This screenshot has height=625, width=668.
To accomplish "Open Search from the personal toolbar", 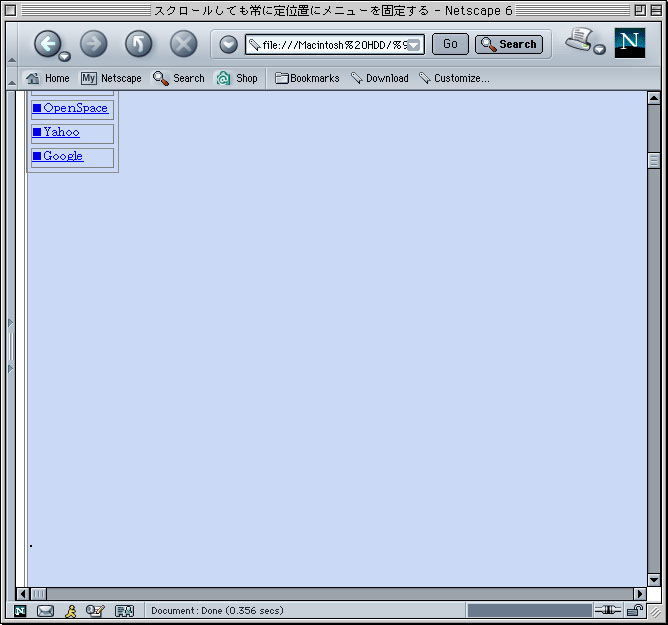I will [179, 78].
